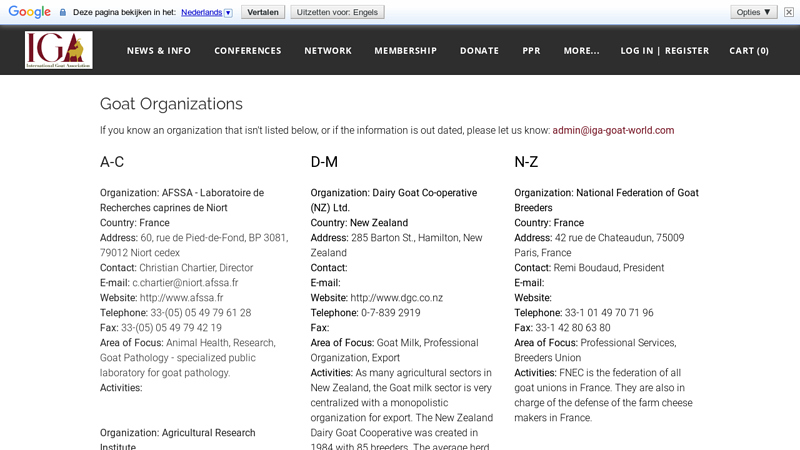The image size is (800, 450).
Task: Email admin@iga-goat-world.com link
Action: 613,130
